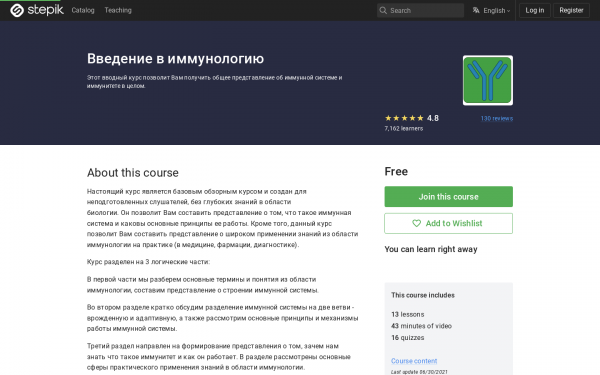
Task: Focus the Search input field
Action: pos(420,10)
